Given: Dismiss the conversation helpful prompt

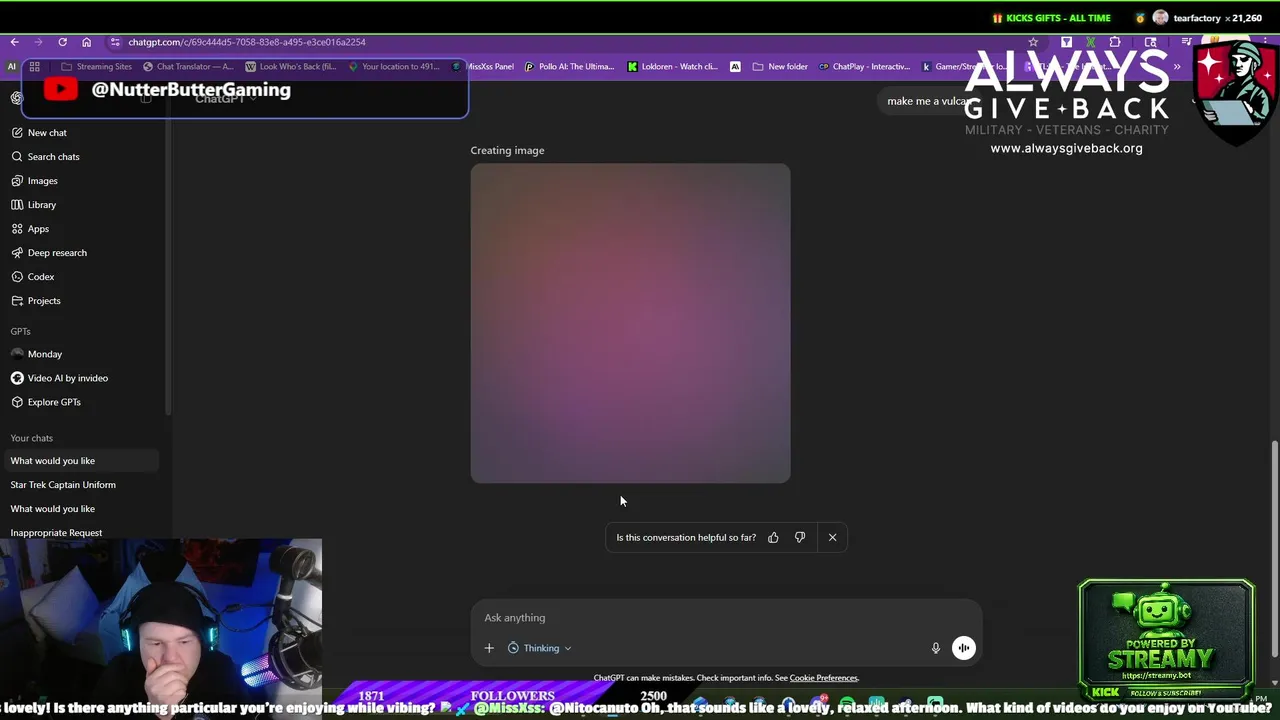Looking at the screenshot, I should (x=832, y=538).
